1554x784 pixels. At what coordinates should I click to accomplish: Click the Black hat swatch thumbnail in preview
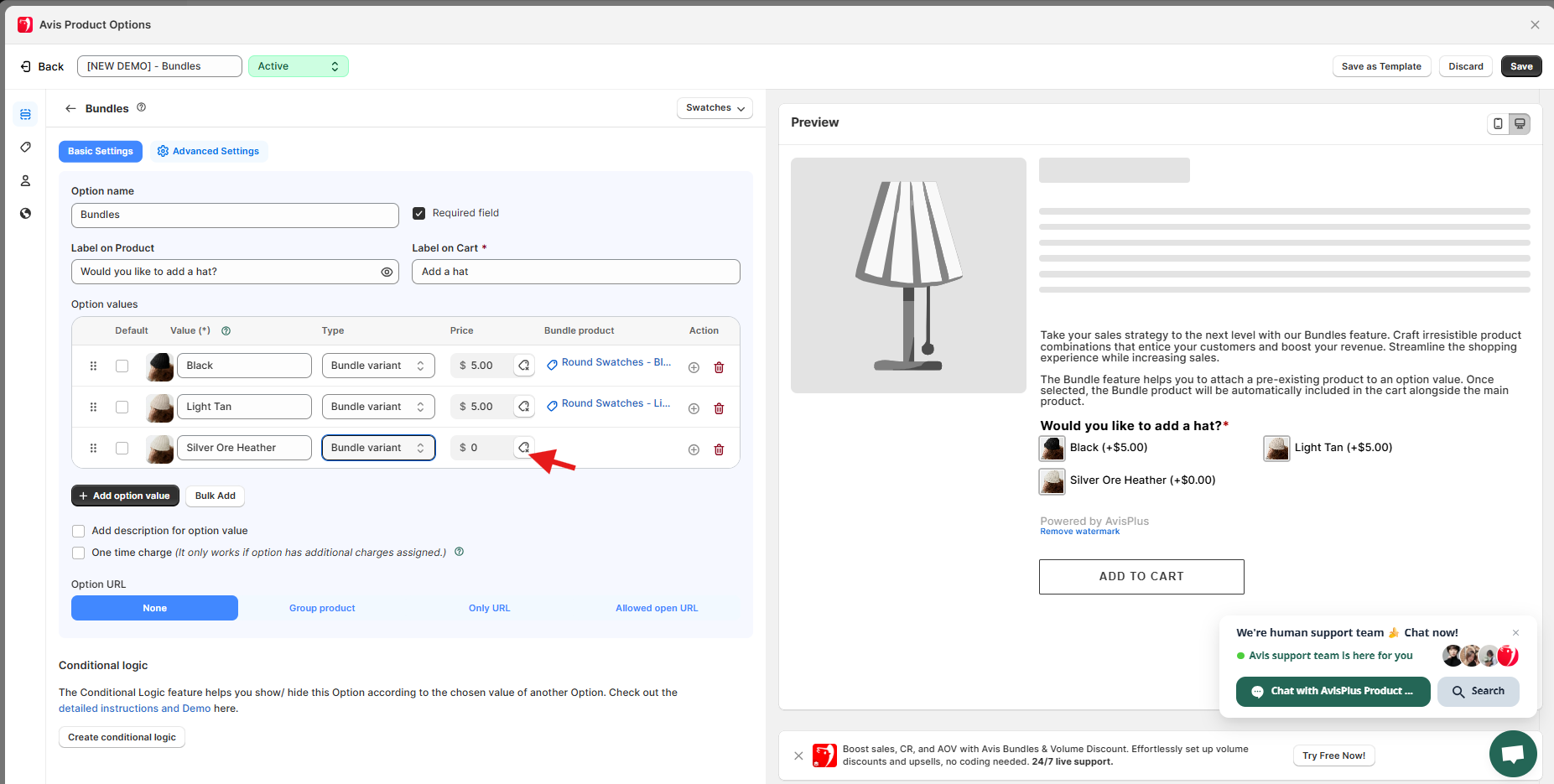click(1052, 449)
